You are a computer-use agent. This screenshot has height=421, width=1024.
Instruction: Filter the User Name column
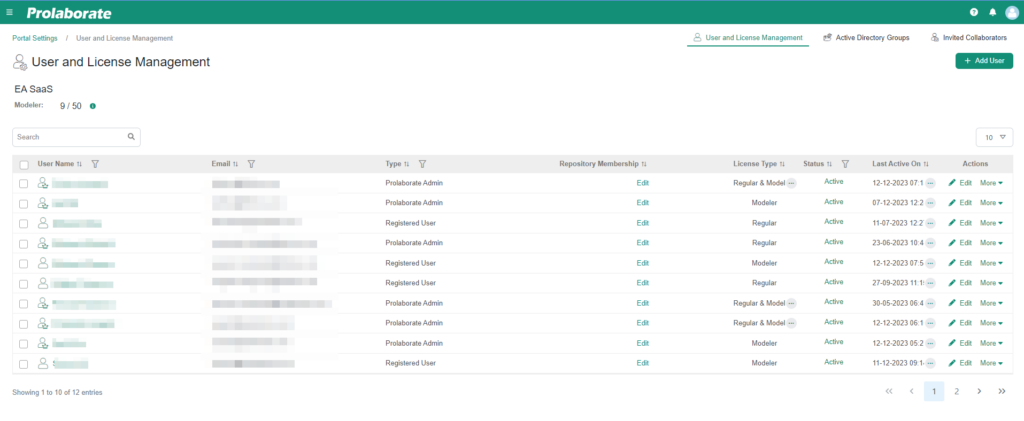95,164
